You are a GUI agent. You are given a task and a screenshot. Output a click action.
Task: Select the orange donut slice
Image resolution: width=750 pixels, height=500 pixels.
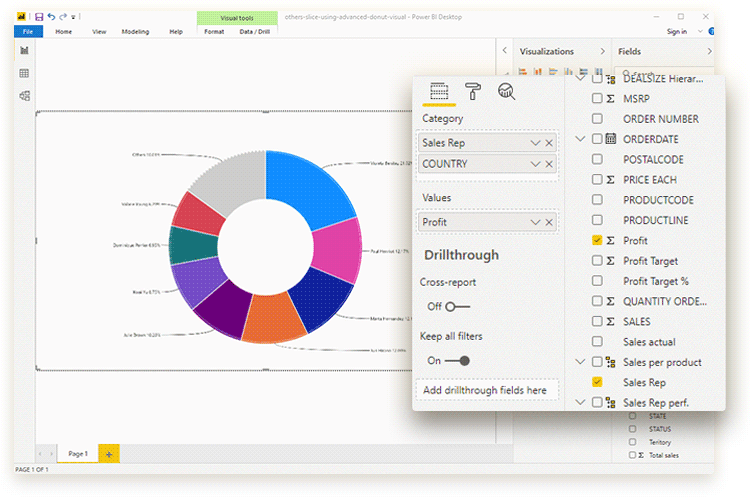[274, 318]
